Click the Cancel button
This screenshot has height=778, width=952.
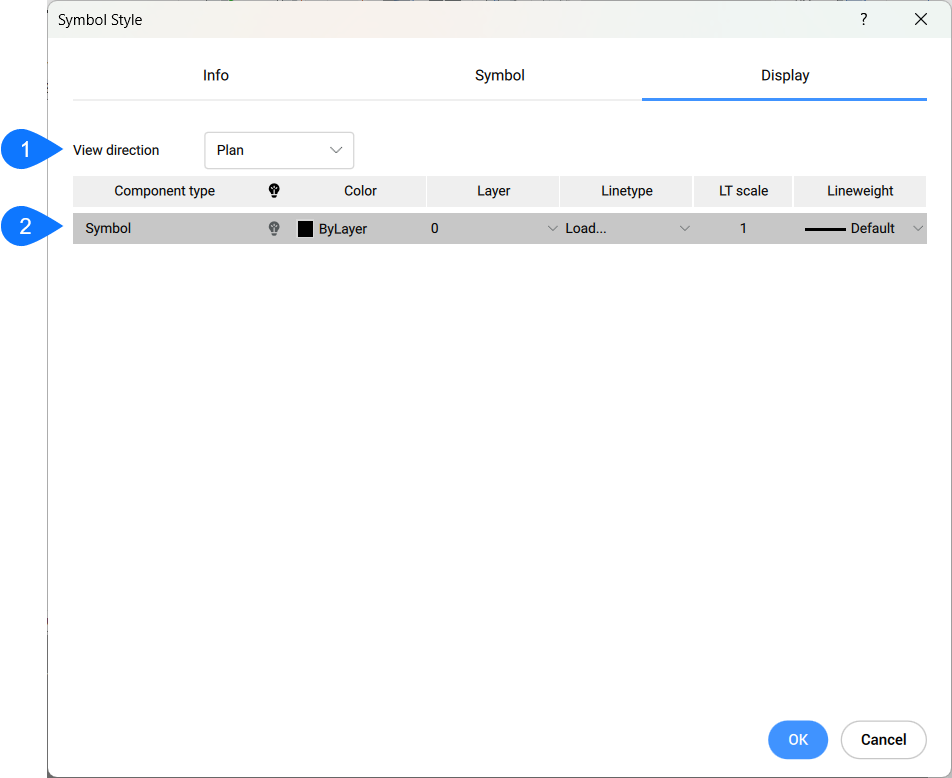pyautogui.click(x=883, y=740)
